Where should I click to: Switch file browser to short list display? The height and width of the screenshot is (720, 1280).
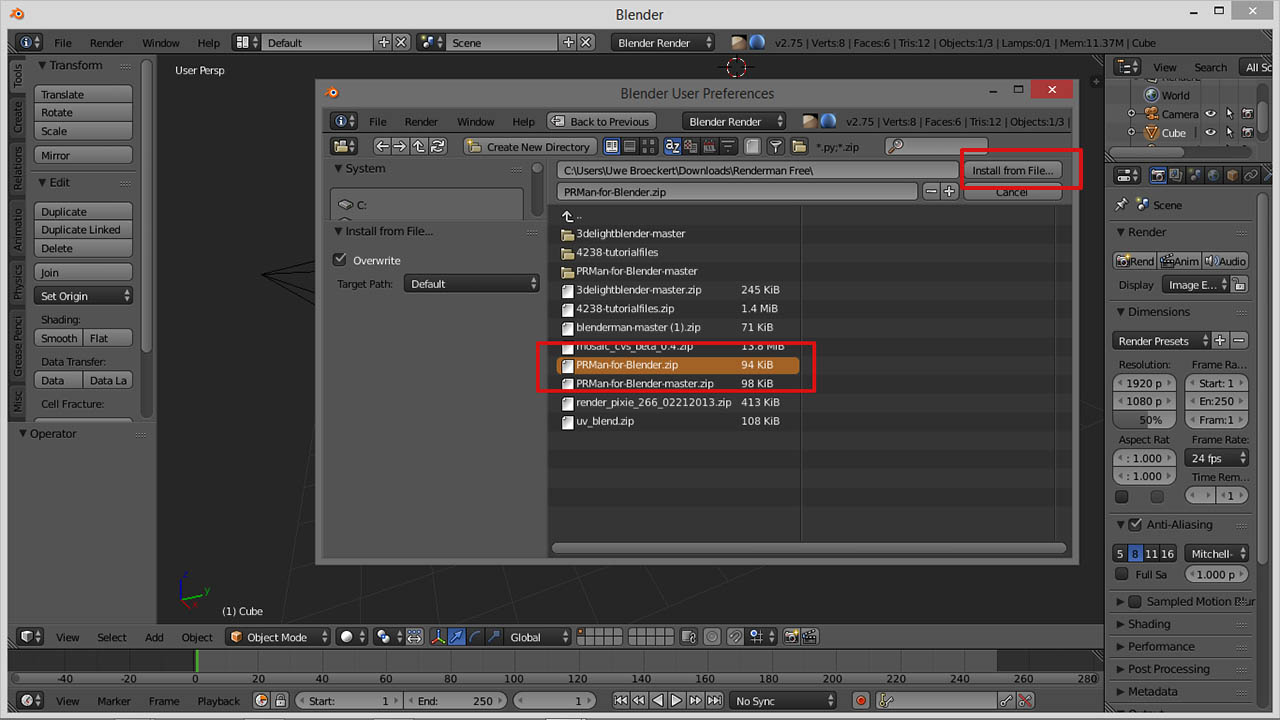(x=610, y=146)
